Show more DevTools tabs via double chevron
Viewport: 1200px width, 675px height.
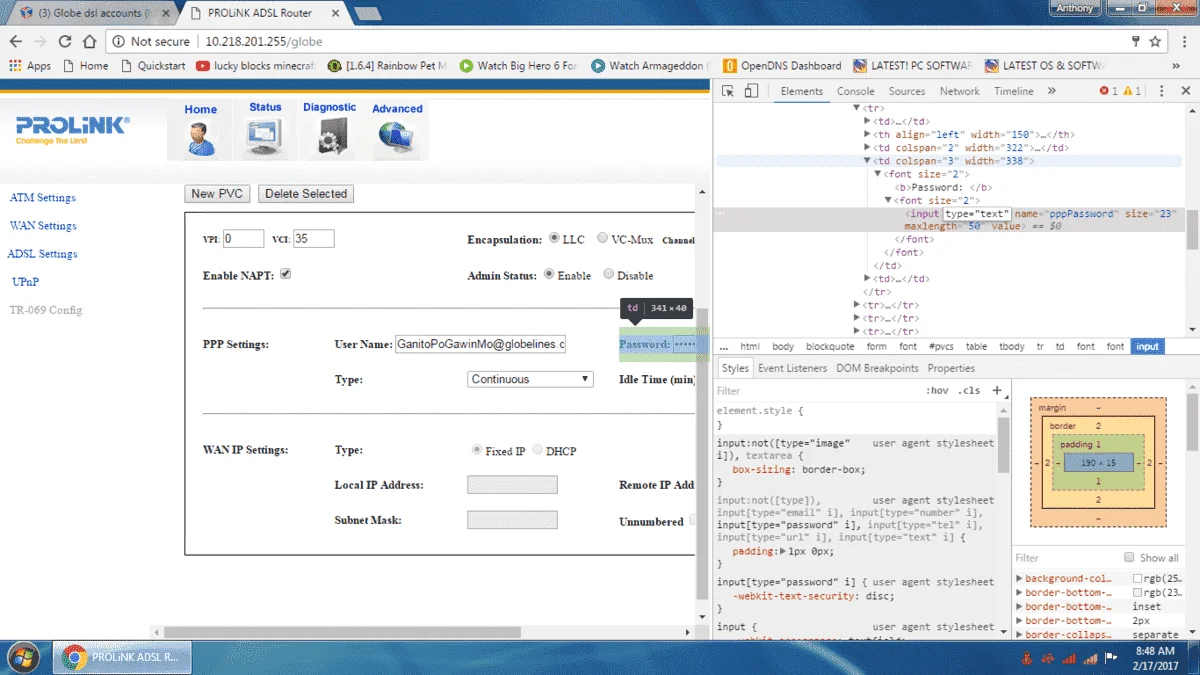1052,91
